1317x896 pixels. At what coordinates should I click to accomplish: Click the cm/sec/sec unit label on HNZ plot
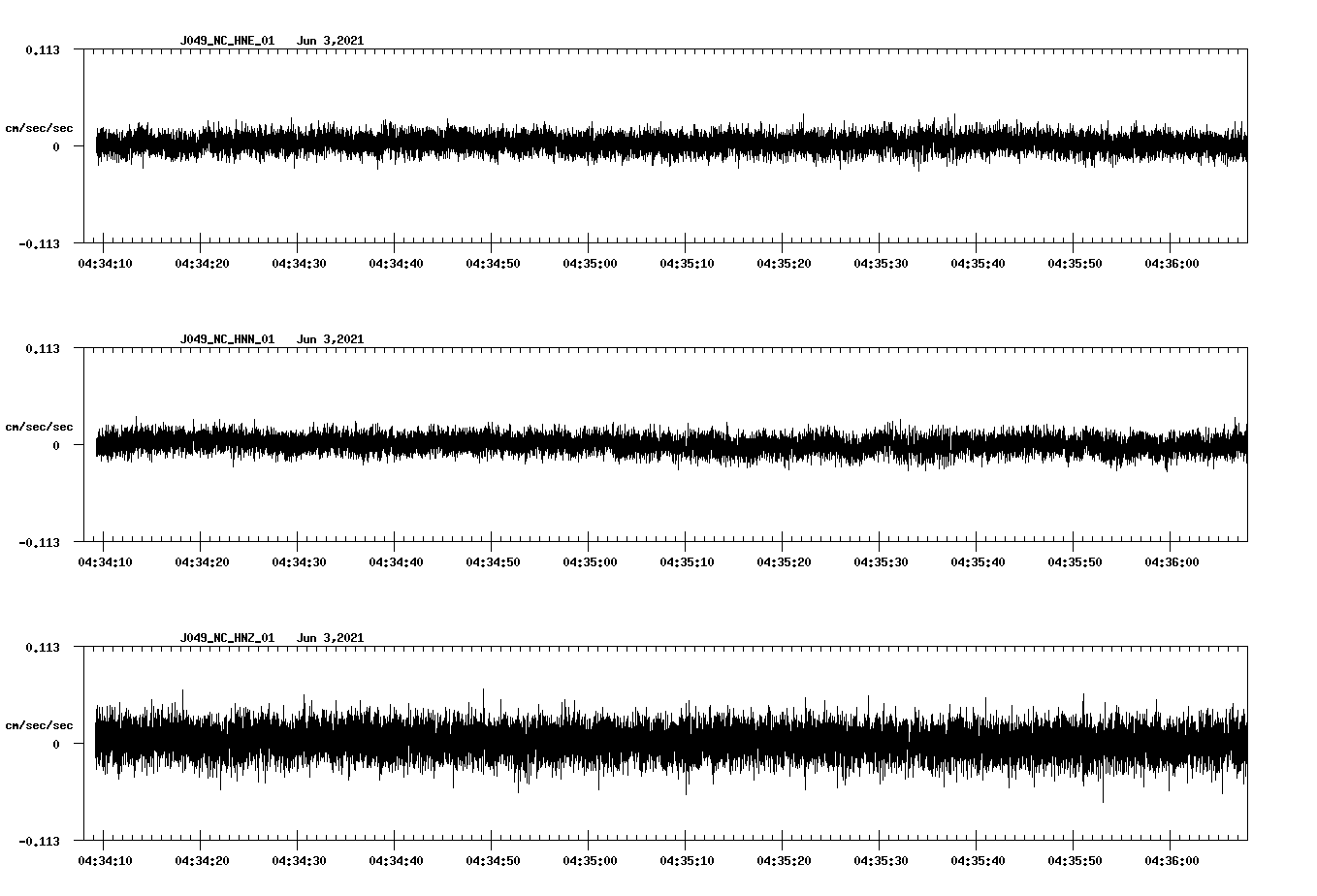[39, 725]
